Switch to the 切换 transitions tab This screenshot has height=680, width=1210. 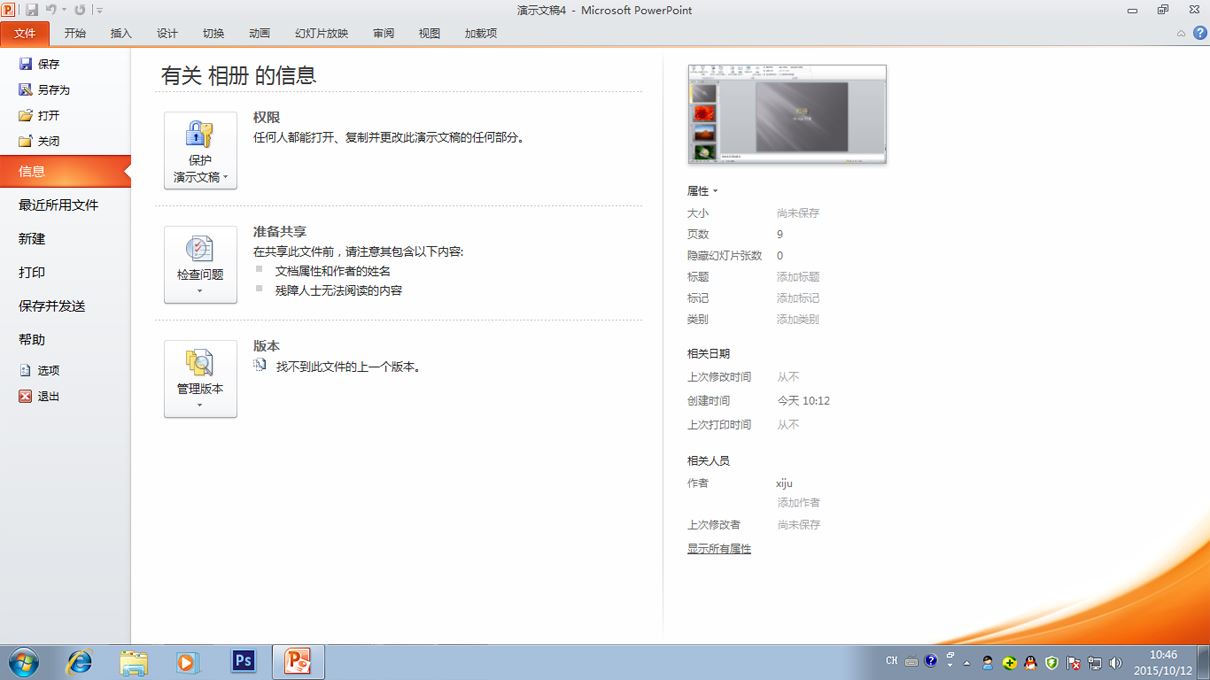point(213,33)
